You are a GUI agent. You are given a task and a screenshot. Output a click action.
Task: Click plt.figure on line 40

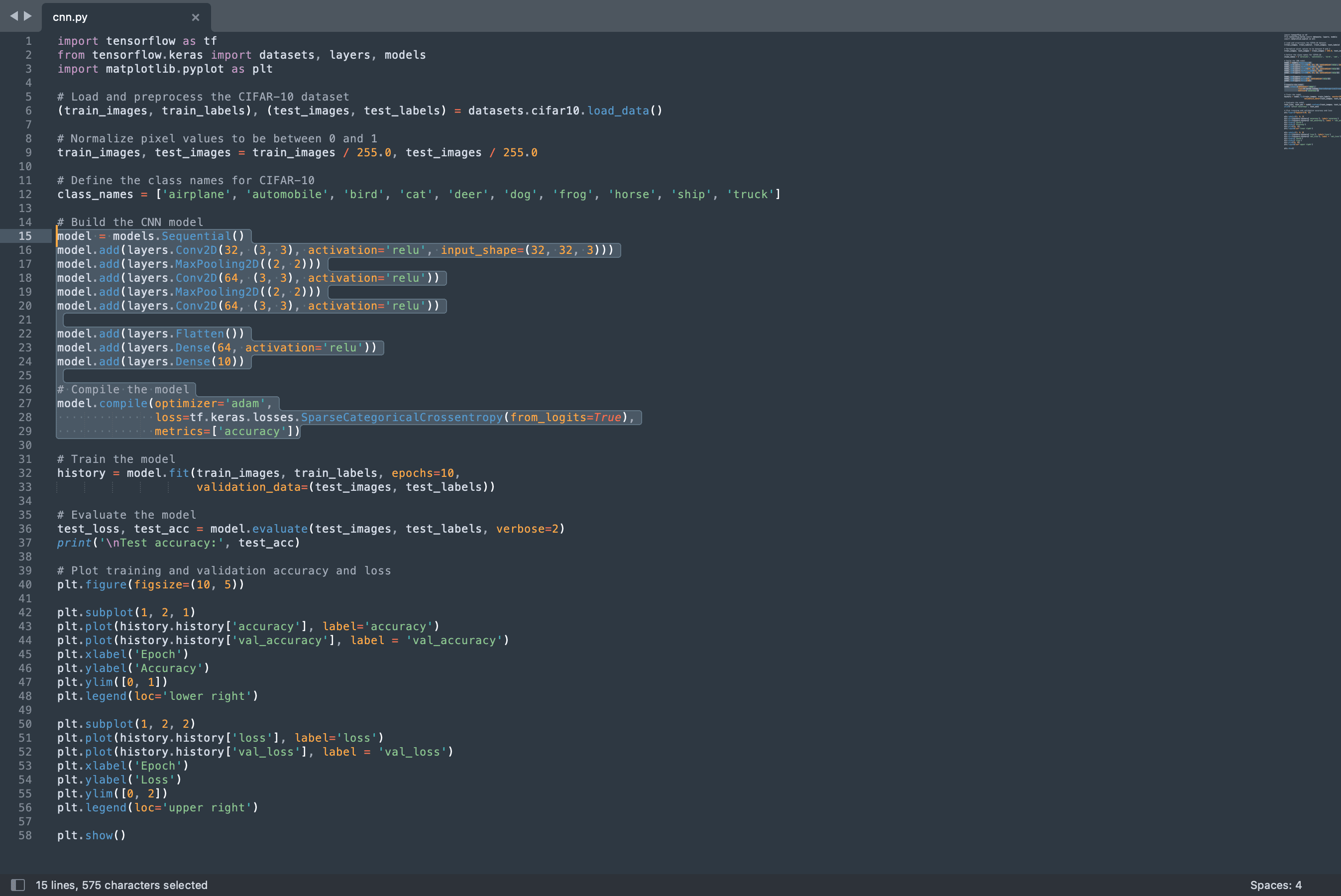click(92, 584)
